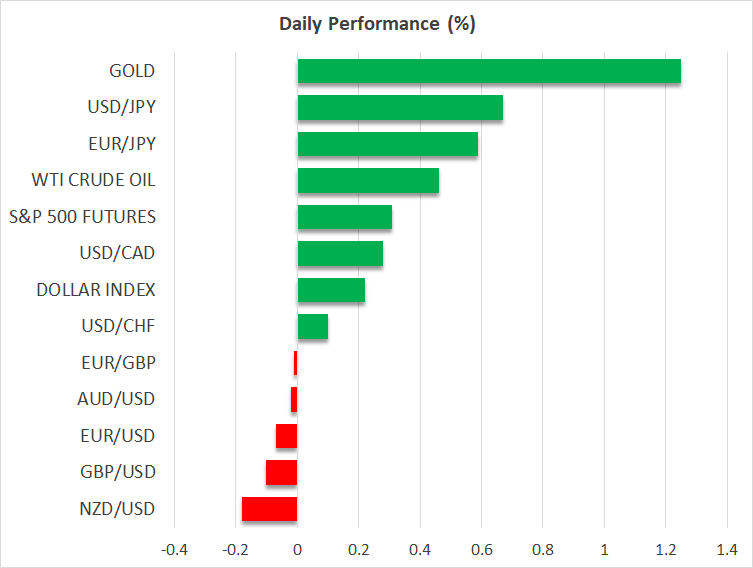The height and width of the screenshot is (568, 753).
Task: Select the -0.4 axis tick label
Action: click(x=174, y=550)
